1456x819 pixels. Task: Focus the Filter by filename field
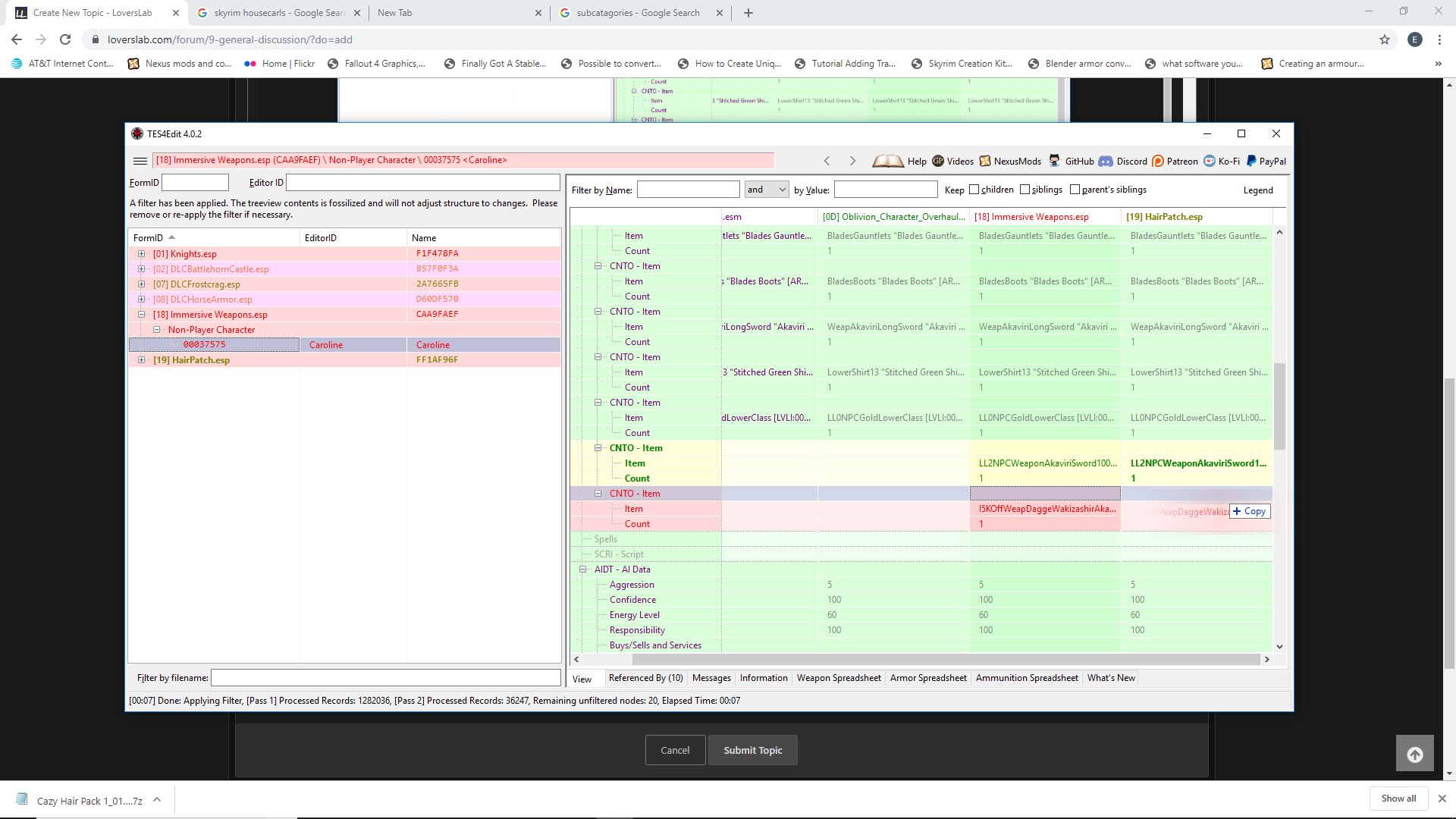385,678
